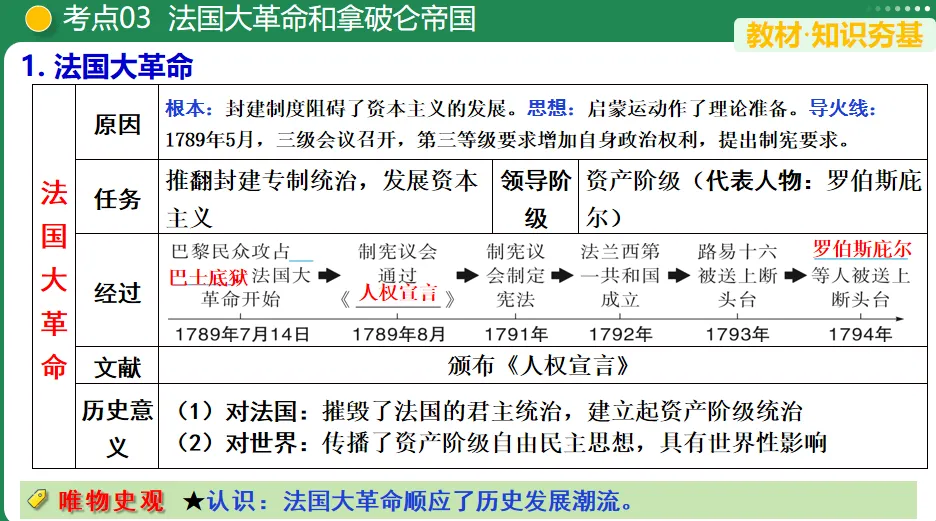Click the heading 1. 法国大革命
Screen dimensions: 936x521
point(107,66)
